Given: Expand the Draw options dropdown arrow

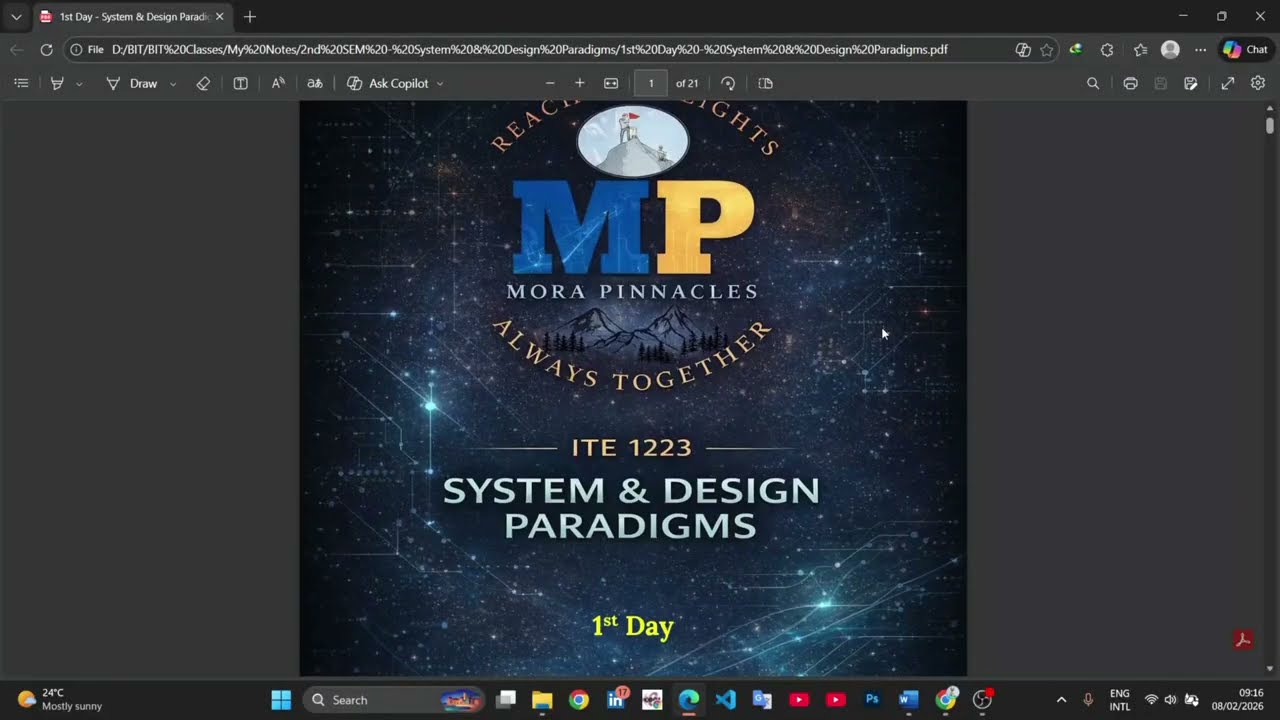Looking at the screenshot, I should click(x=173, y=84).
